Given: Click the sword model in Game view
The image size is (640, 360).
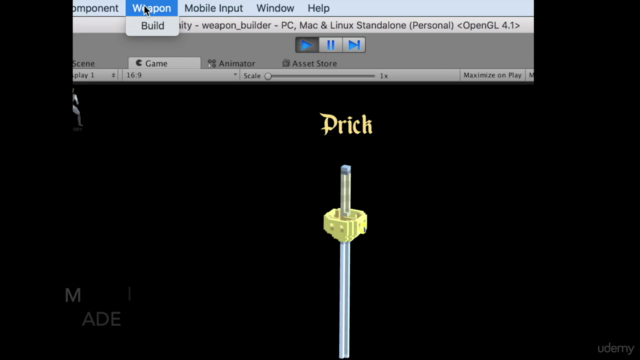Looking at the screenshot, I should [x=345, y=261].
